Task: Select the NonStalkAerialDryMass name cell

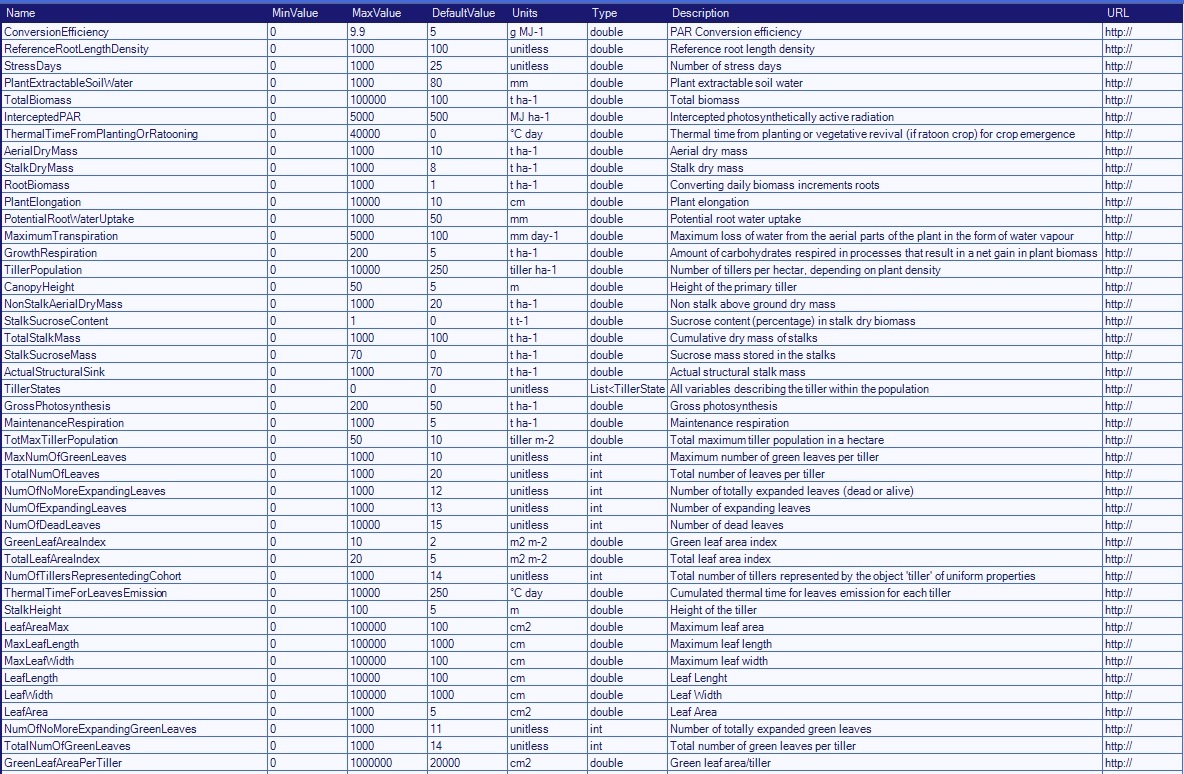Action: 134,304
